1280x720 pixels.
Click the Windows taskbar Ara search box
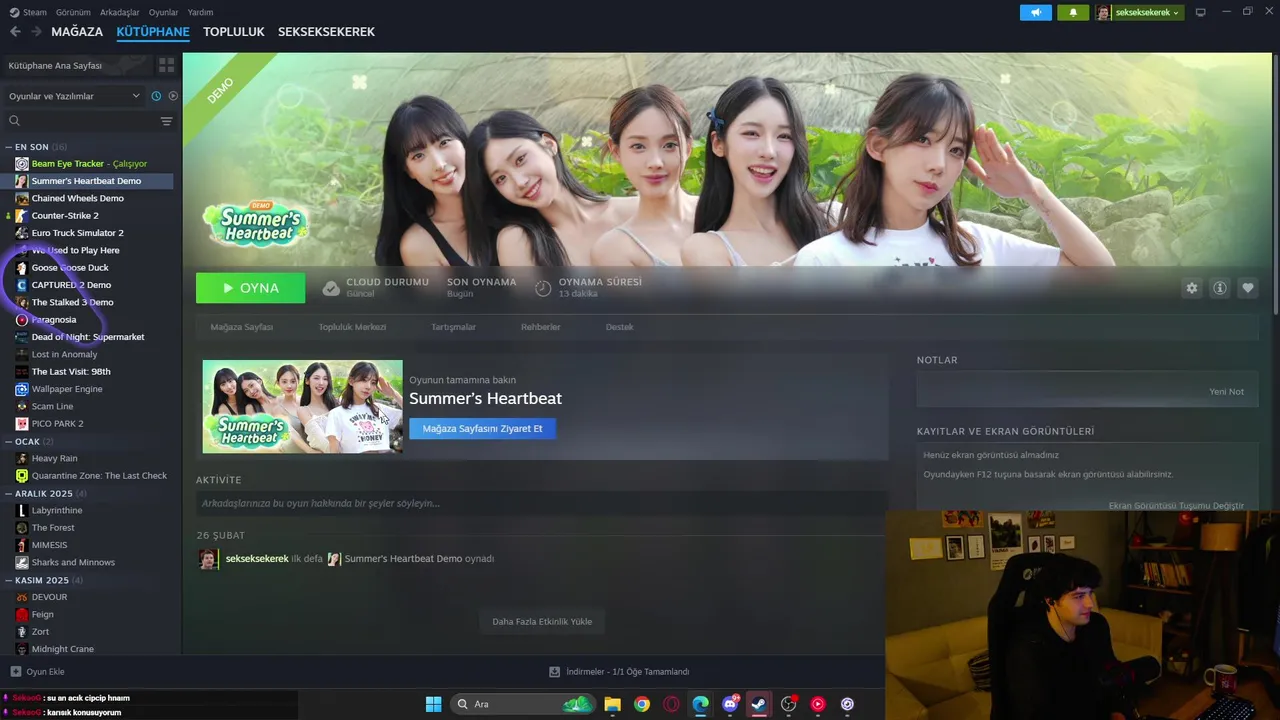pyautogui.click(x=523, y=704)
